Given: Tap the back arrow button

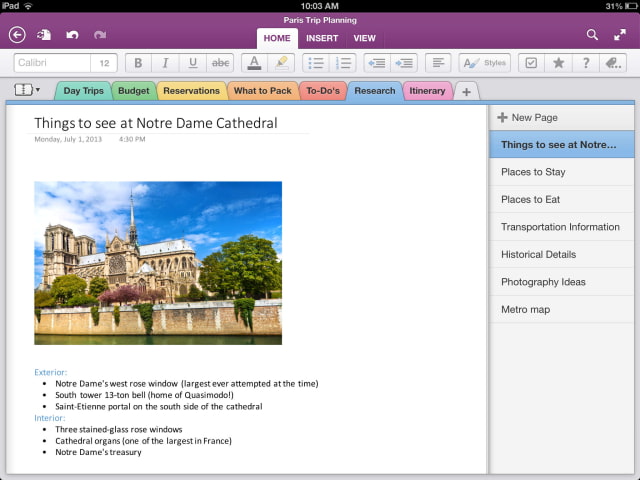Looking at the screenshot, I should pyautogui.click(x=17, y=35).
